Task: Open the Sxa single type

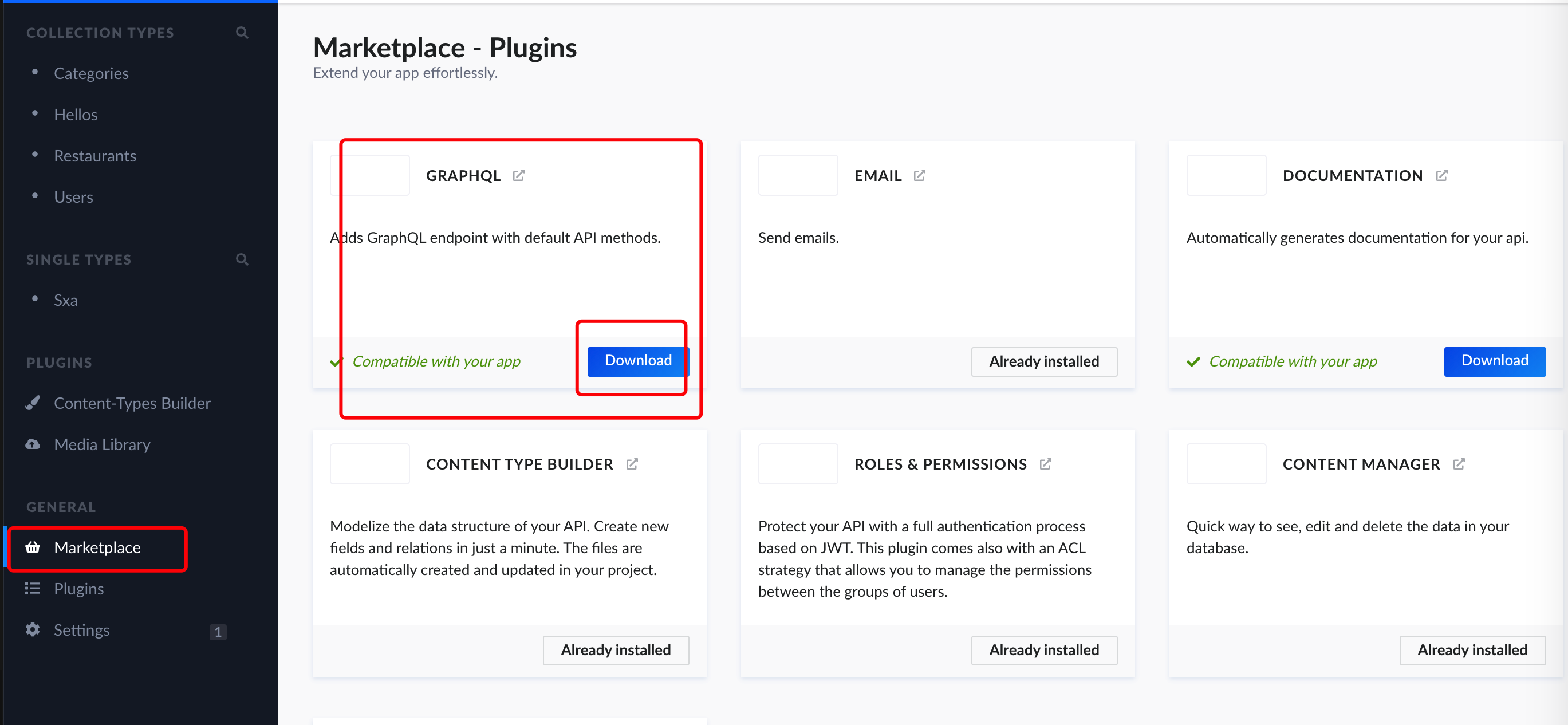Action: [x=66, y=300]
